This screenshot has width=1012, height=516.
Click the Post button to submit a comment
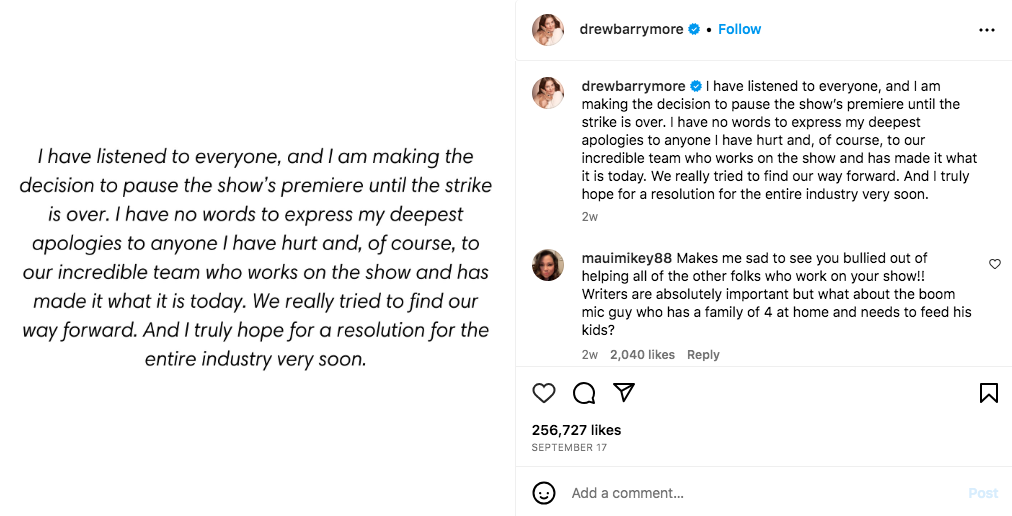coord(982,493)
